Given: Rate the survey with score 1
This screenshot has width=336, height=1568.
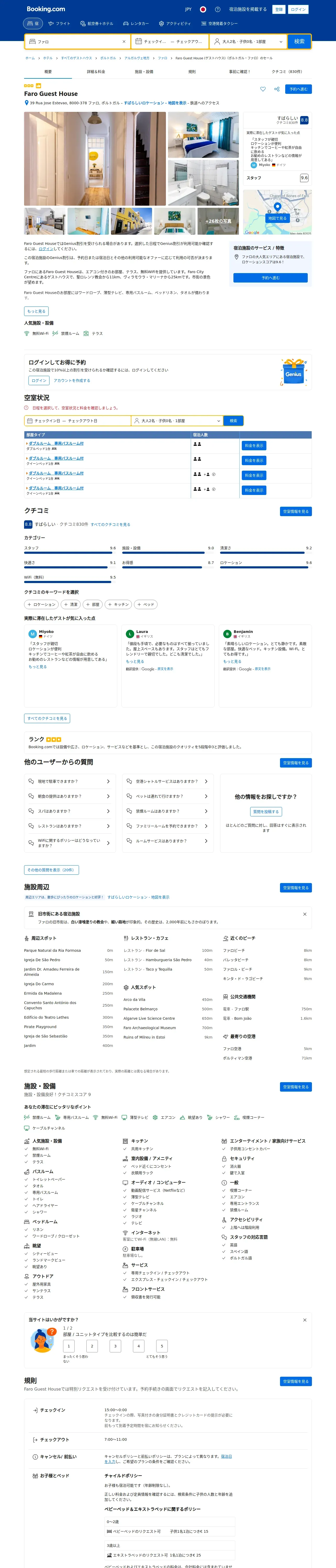Looking at the screenshot, I should pyautogui.click(x=69, y=1346).
